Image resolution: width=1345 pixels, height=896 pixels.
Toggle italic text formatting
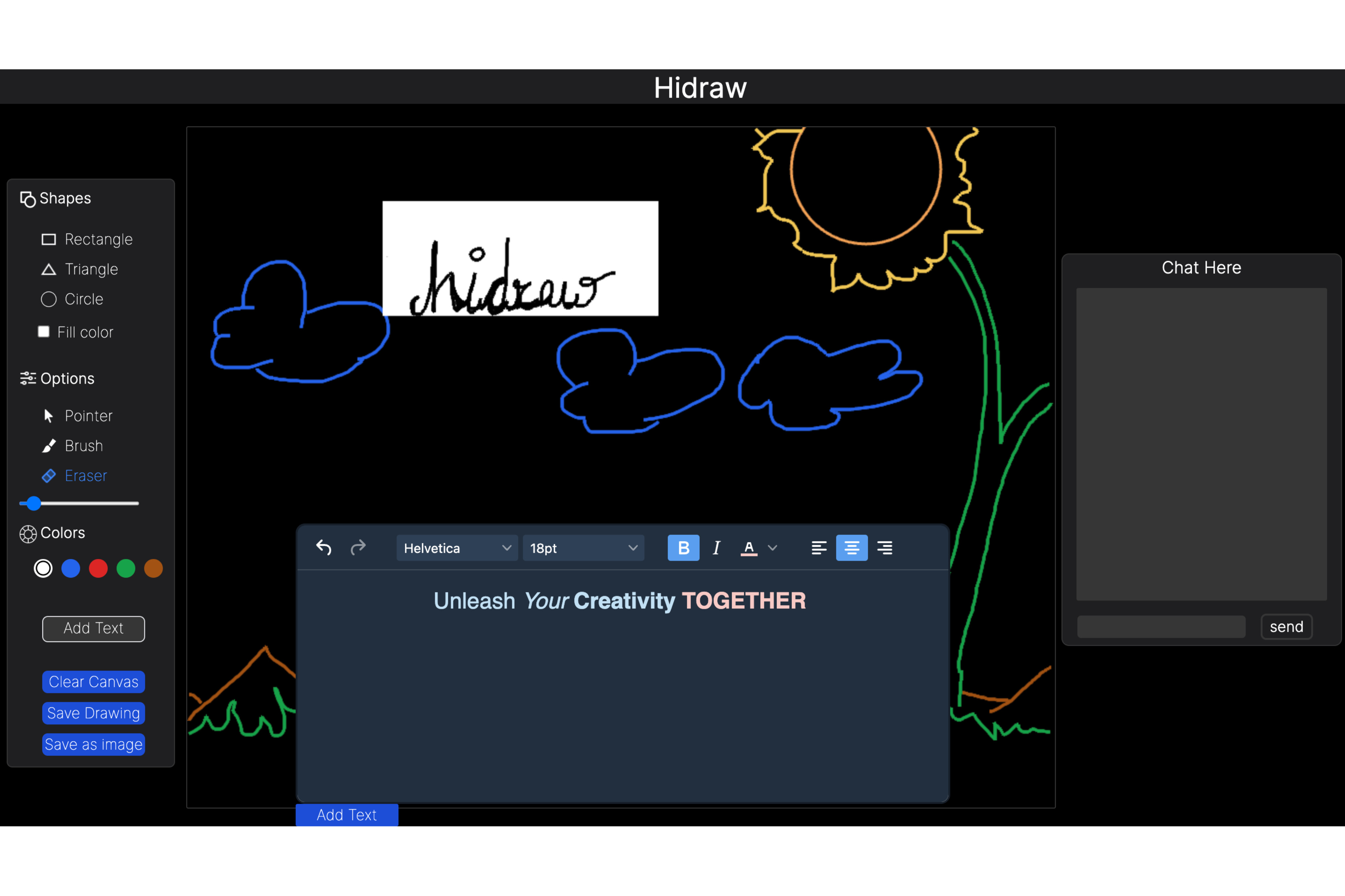[716, 547]
